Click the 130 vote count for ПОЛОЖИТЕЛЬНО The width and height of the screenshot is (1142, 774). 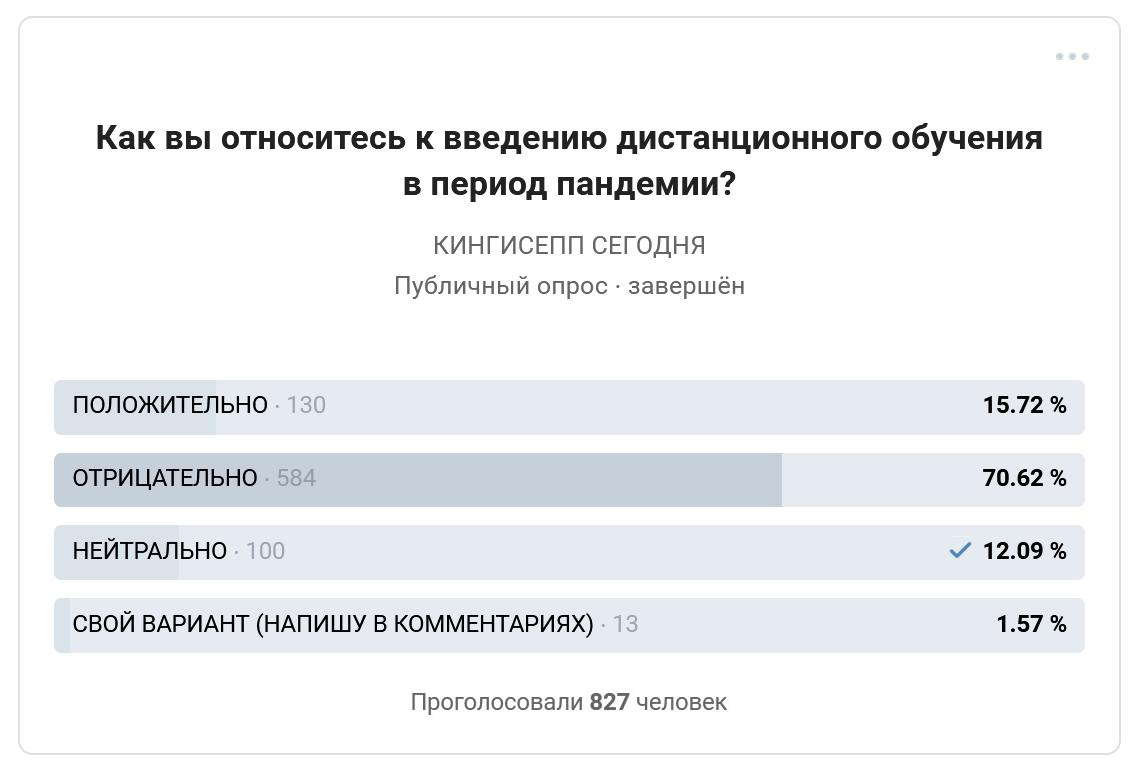tap(306, 406)
